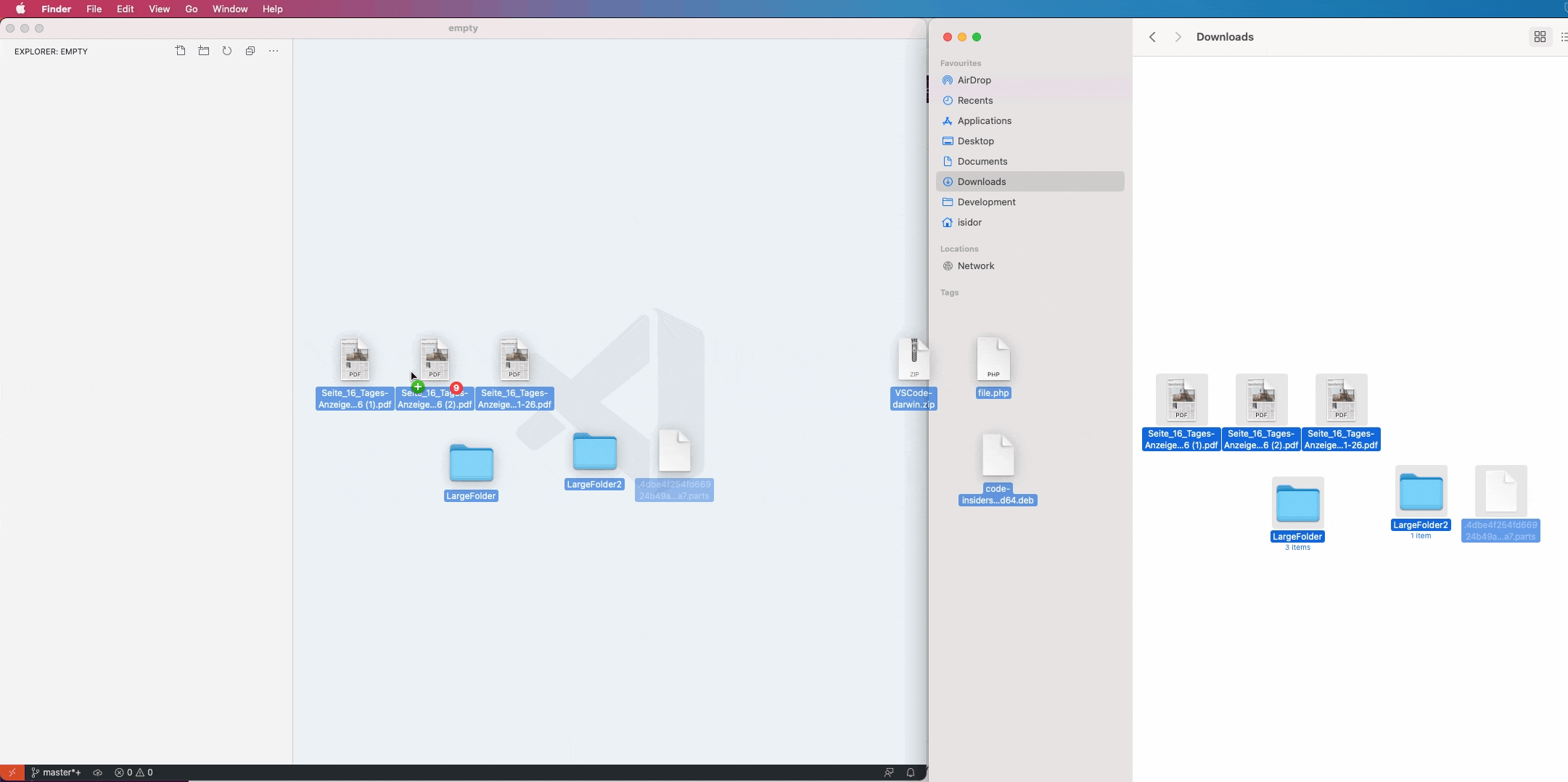This screenshot has height=782, width=1568.
Task: Open the Views and More Actions ellipsis menu
Action: click(274, 51)
